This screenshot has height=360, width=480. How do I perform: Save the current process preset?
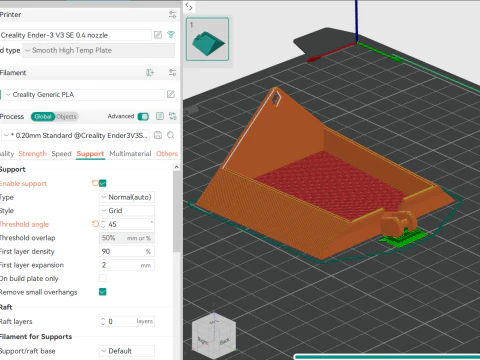(158, 135)
